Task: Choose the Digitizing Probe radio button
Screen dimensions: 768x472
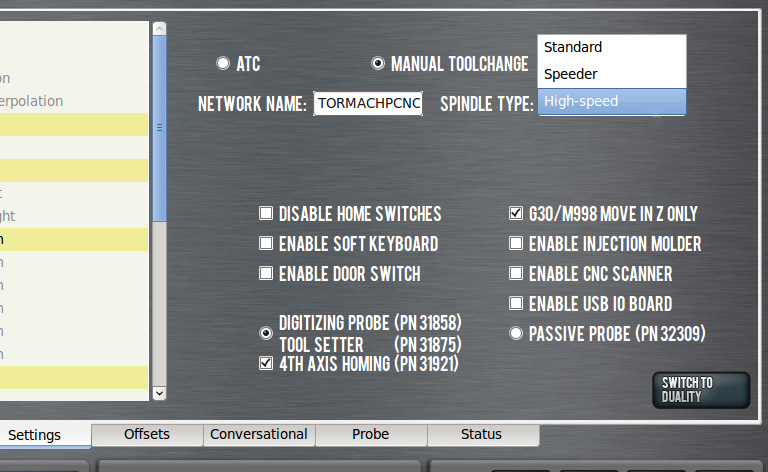Action: tap(266, 332)
